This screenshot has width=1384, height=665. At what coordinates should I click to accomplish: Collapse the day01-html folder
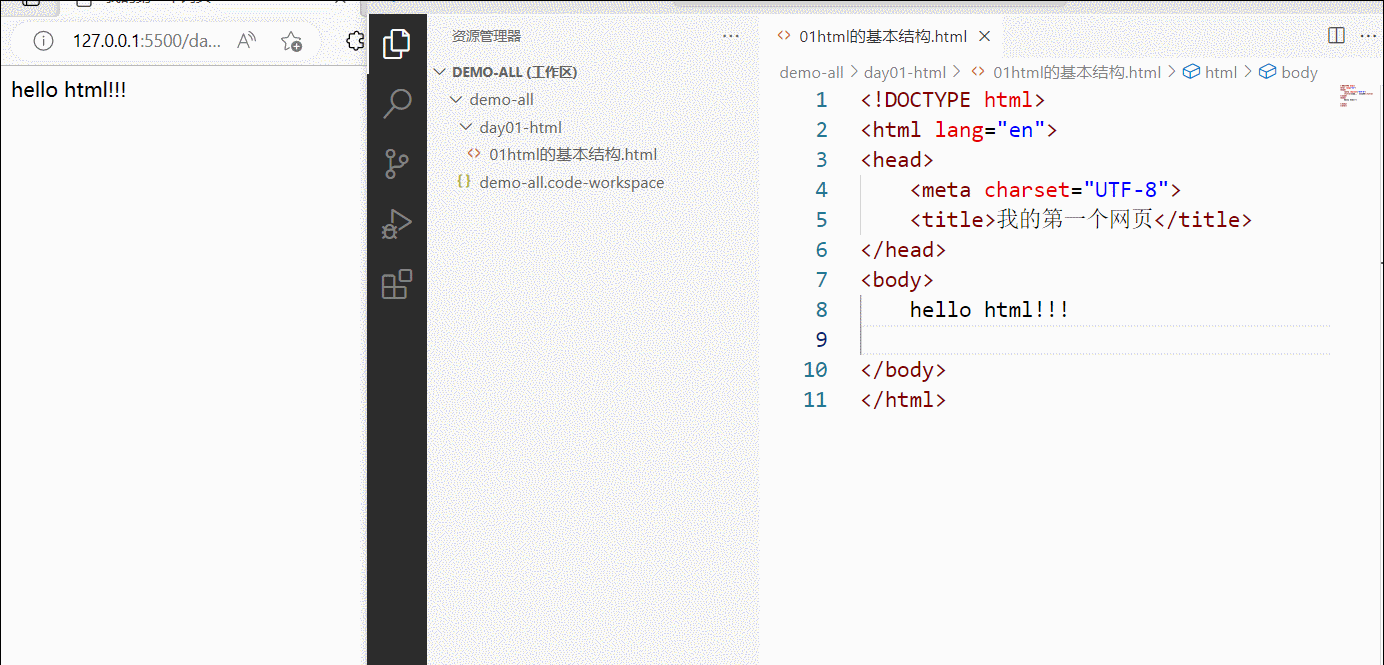pyautogui.click(x=466, y=128)
